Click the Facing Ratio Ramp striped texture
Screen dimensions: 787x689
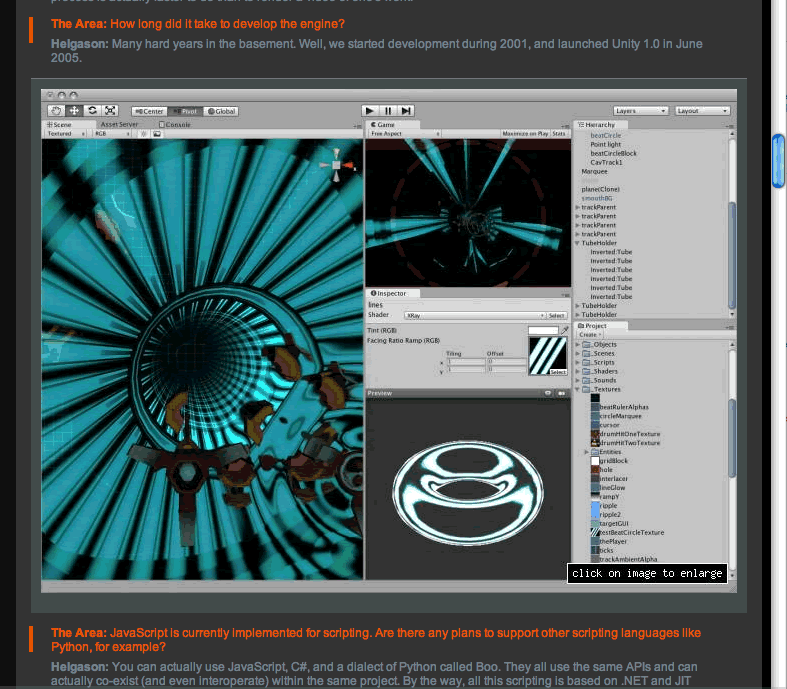coord(548,356)
